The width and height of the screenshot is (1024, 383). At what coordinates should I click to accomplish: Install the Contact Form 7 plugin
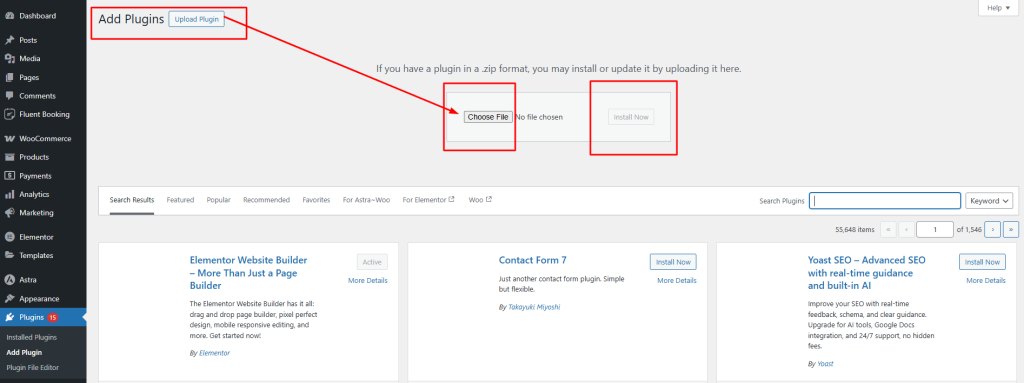click(x=673, y=262)
